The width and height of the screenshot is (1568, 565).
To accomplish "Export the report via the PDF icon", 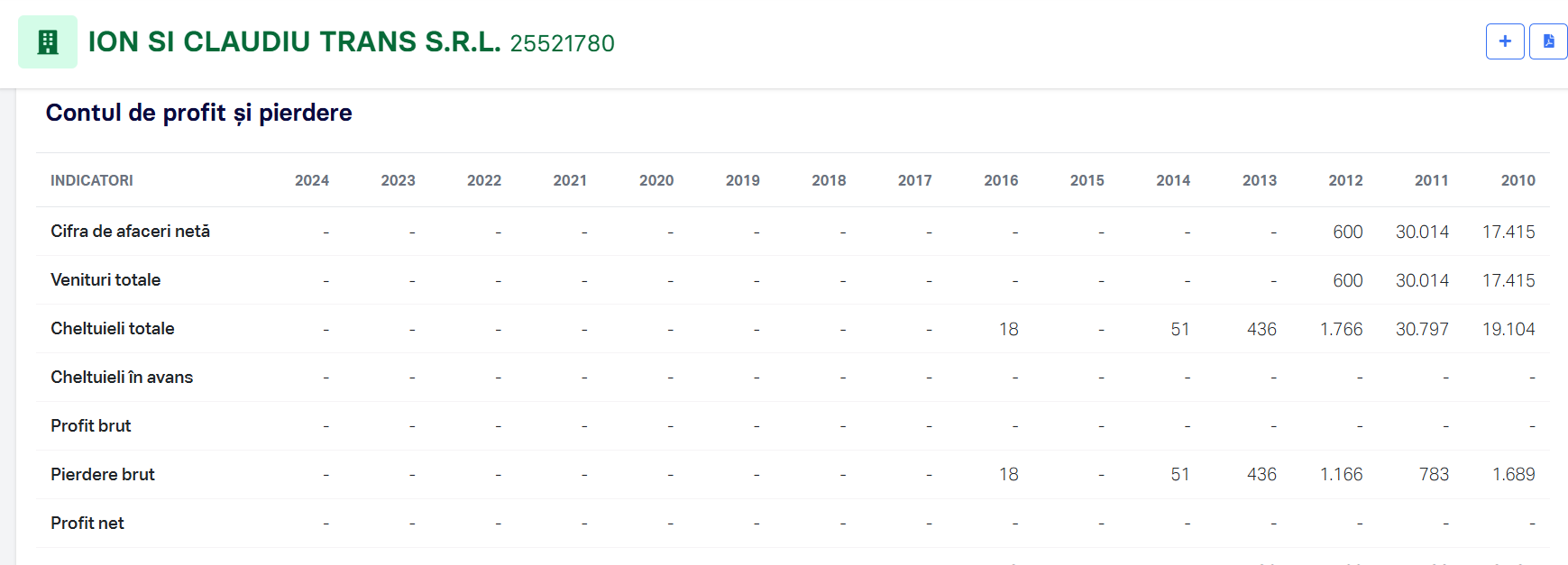I will pyautogui.click(x=1548, y=41).
